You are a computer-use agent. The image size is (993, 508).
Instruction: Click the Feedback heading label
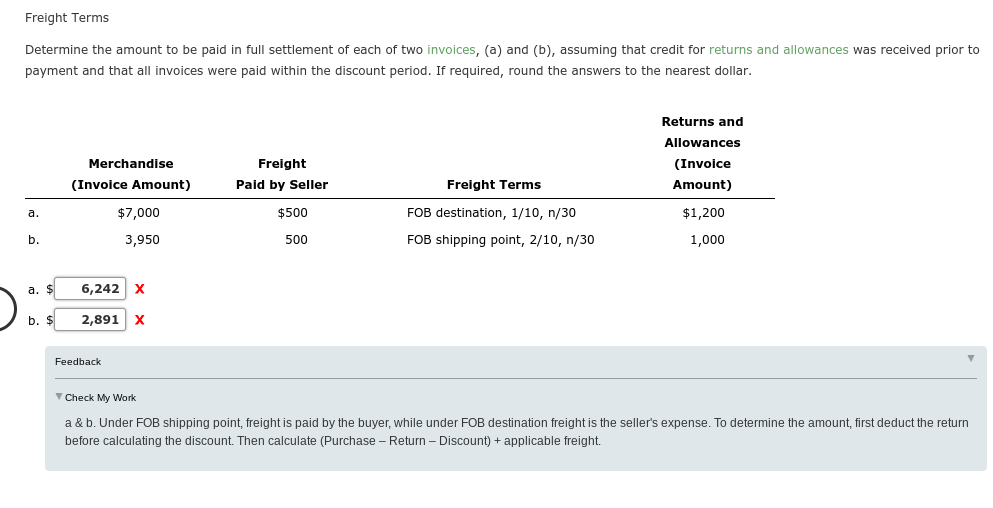tap(78, 362)
